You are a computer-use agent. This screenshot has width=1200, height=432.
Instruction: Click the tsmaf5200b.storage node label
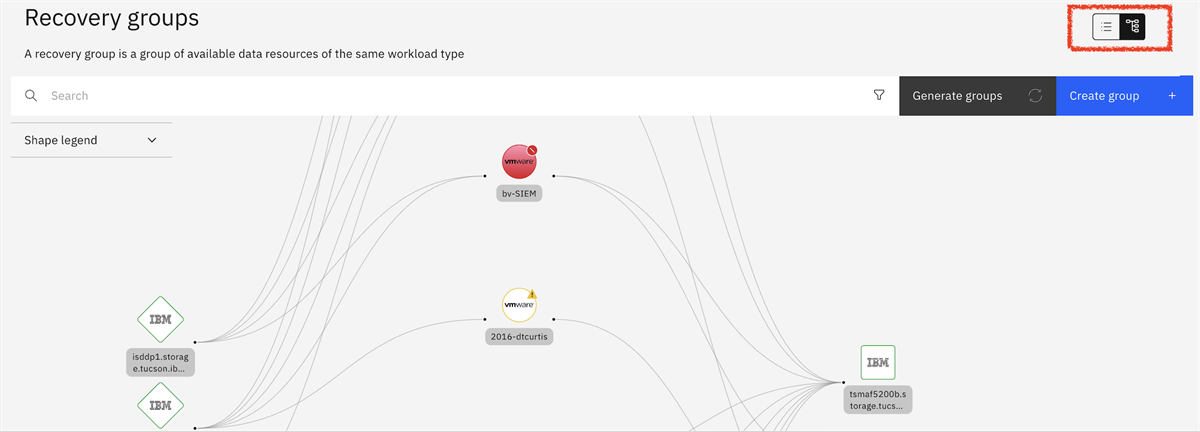pyautogui.click(x=878, y=400)
